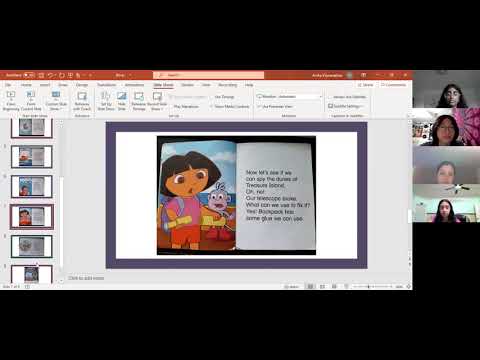
Task: Click the Notes button in status bar
Action: (291, 287)
